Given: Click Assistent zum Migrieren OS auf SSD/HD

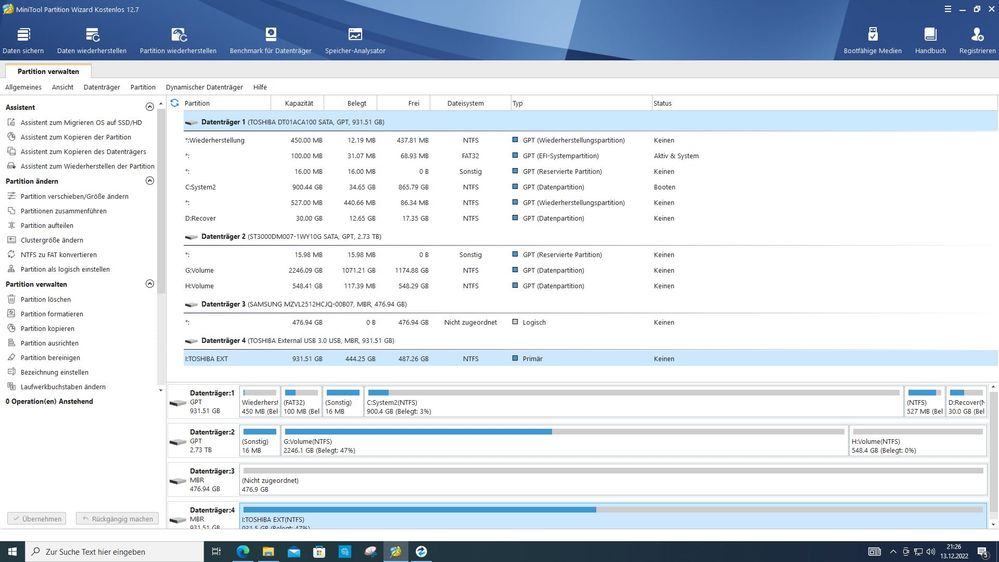Looking at the screenshot, I should 81,122.
